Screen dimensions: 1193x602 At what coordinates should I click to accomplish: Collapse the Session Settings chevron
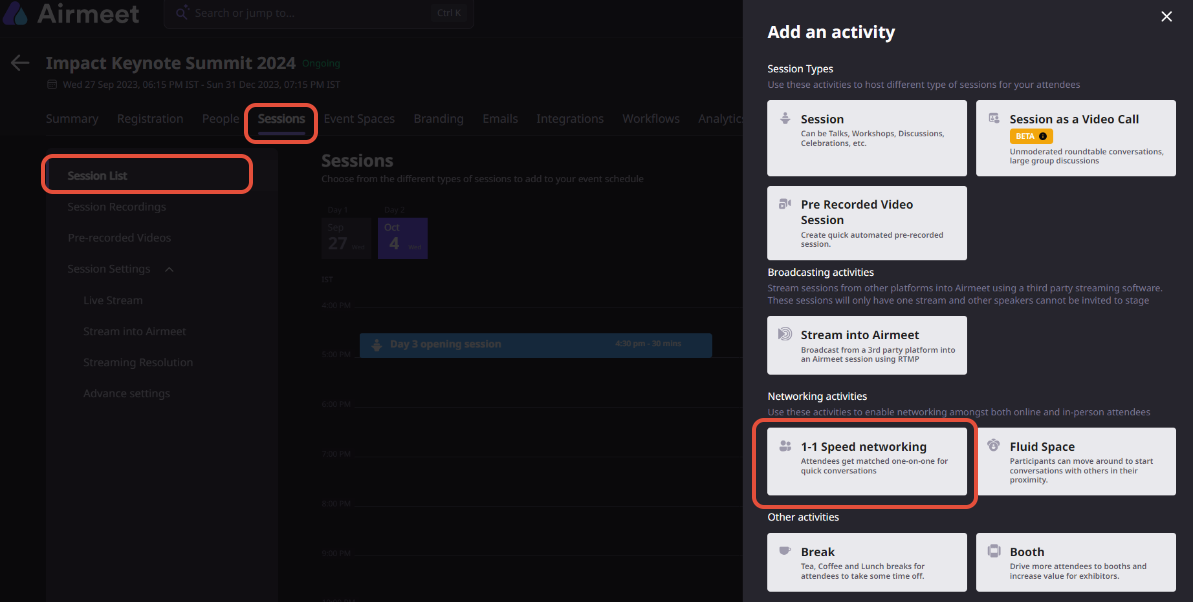pyautogui.click(x=169, y=269)
